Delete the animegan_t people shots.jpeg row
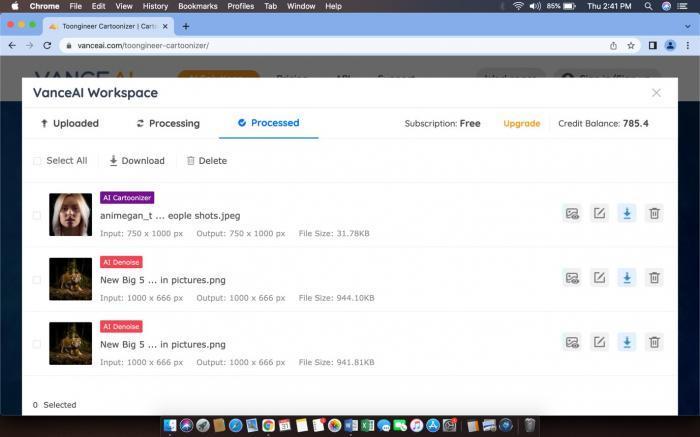Screen dimensions: 700x437 [654, 213]
